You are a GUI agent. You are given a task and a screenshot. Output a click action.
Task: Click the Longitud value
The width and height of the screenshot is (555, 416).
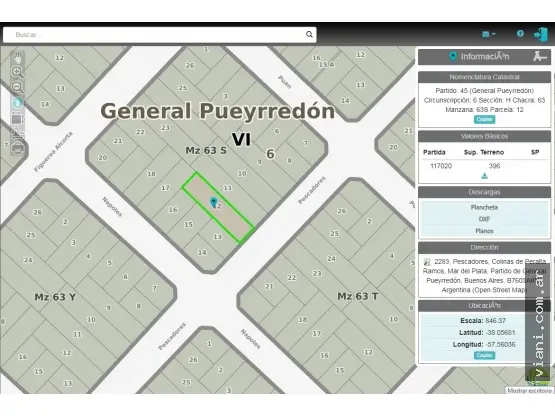pos(500,344)
